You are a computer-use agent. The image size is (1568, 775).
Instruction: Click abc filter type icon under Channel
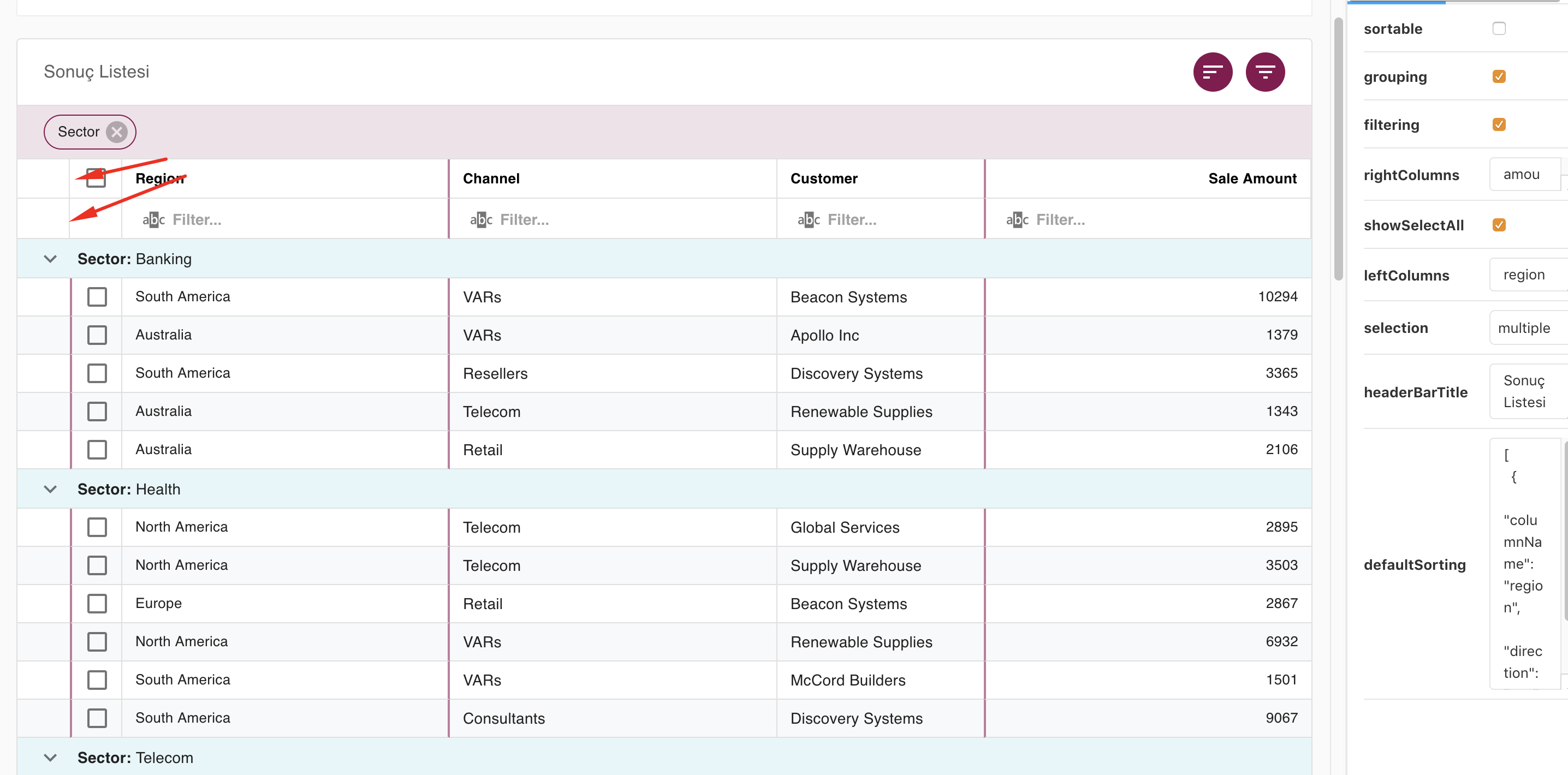click(481, 219)
